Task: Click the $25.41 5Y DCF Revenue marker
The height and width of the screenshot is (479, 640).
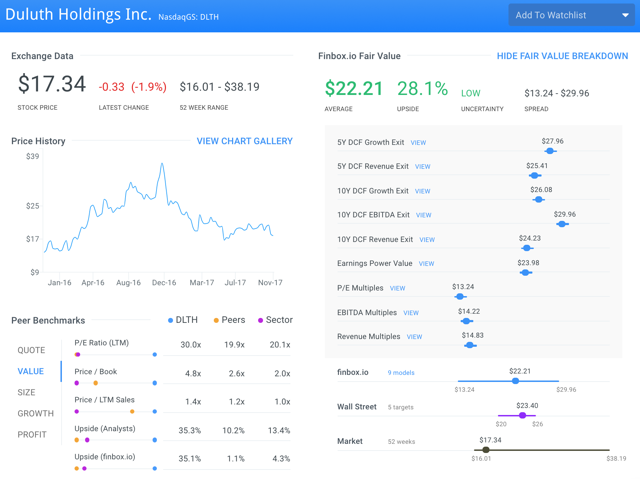Action: coord(535,175)
